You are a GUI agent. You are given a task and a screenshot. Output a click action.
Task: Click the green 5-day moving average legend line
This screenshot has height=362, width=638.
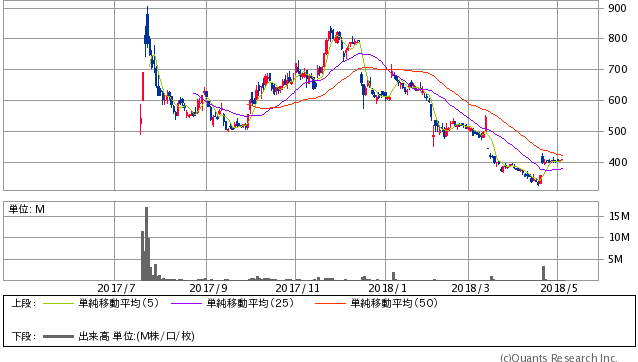click(58, 303)
